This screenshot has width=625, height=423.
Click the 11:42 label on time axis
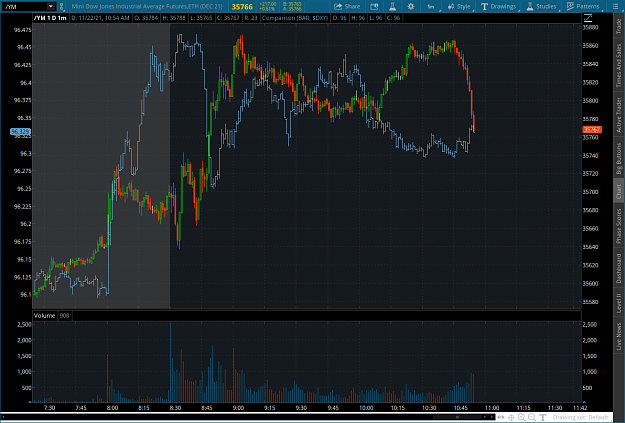tap(580, 408)
